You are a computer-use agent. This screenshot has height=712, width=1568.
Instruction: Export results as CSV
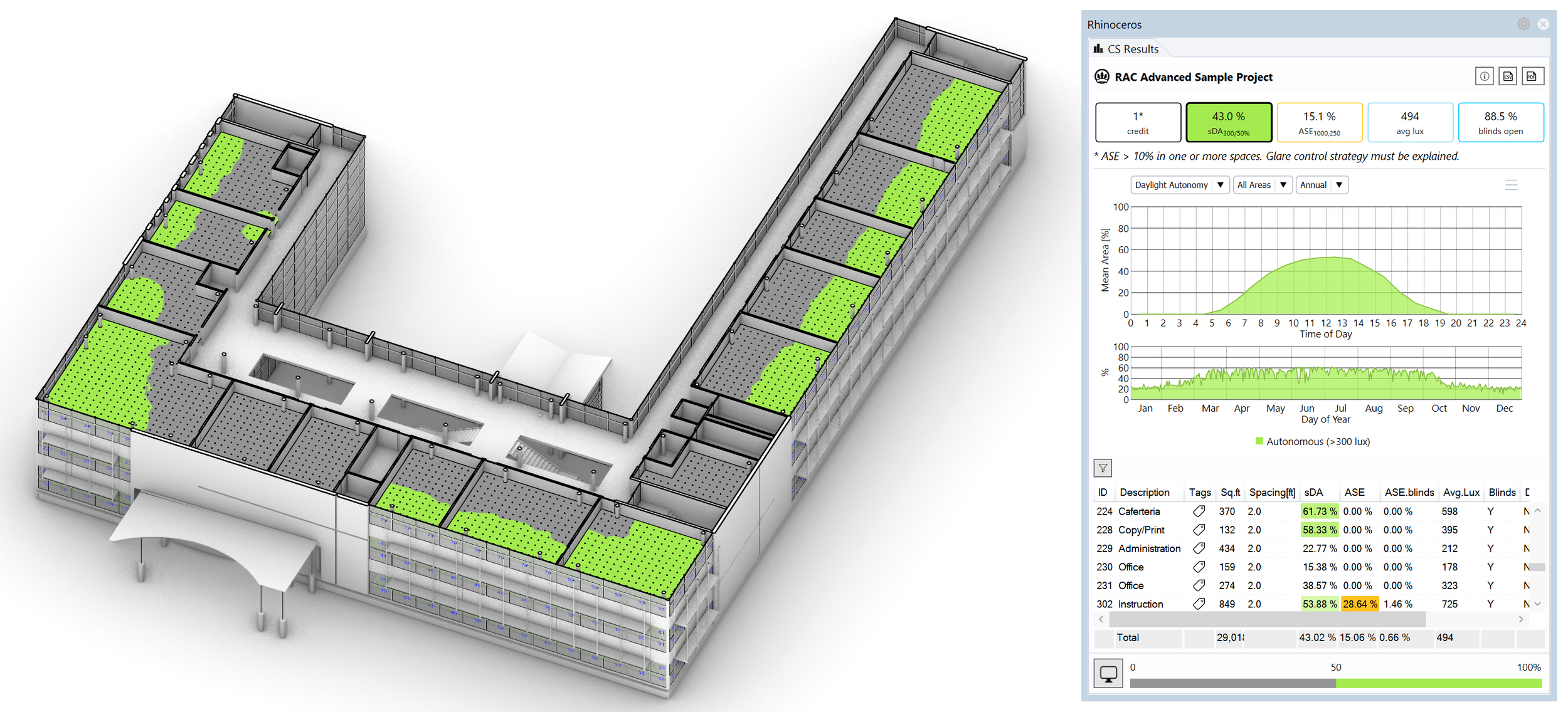coord(1508,76)
